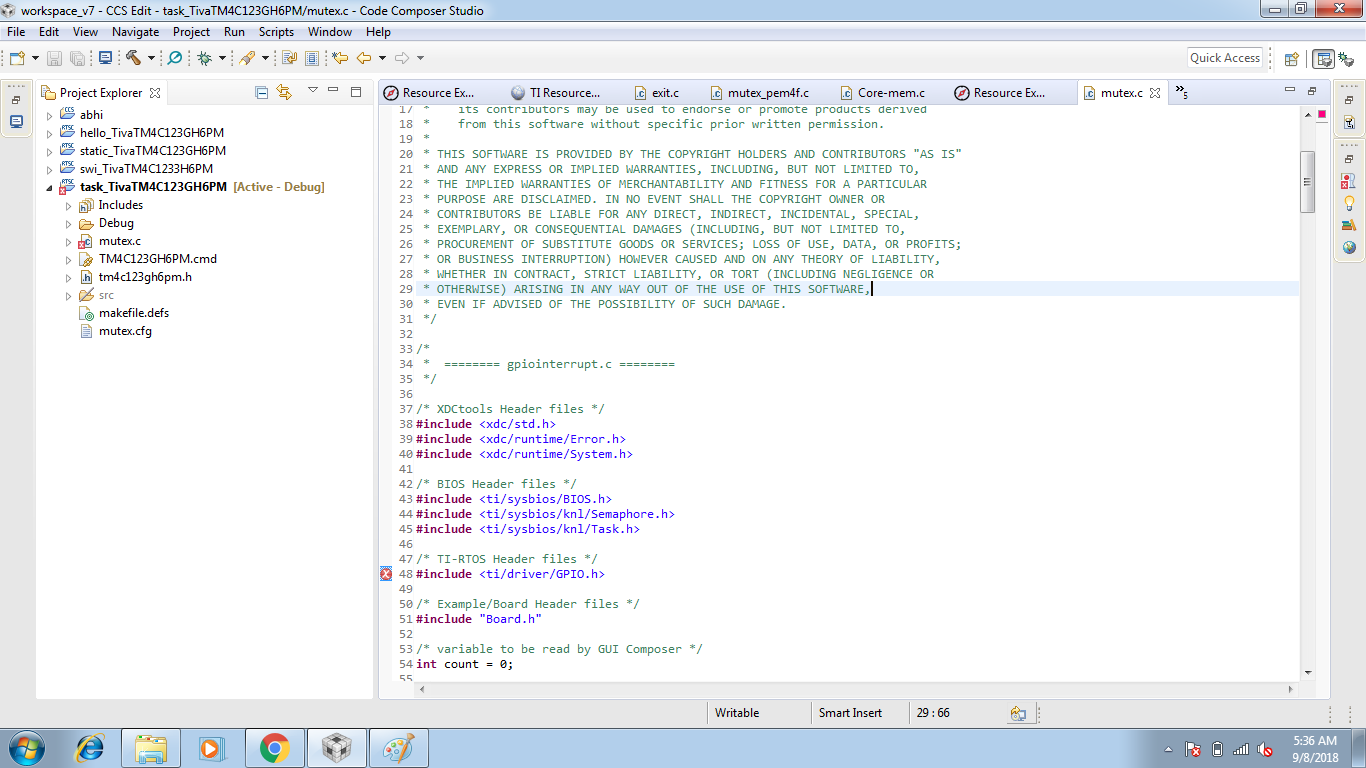Click the error marker icon on line 48
1366x768 pixels.
pos(386,574)
